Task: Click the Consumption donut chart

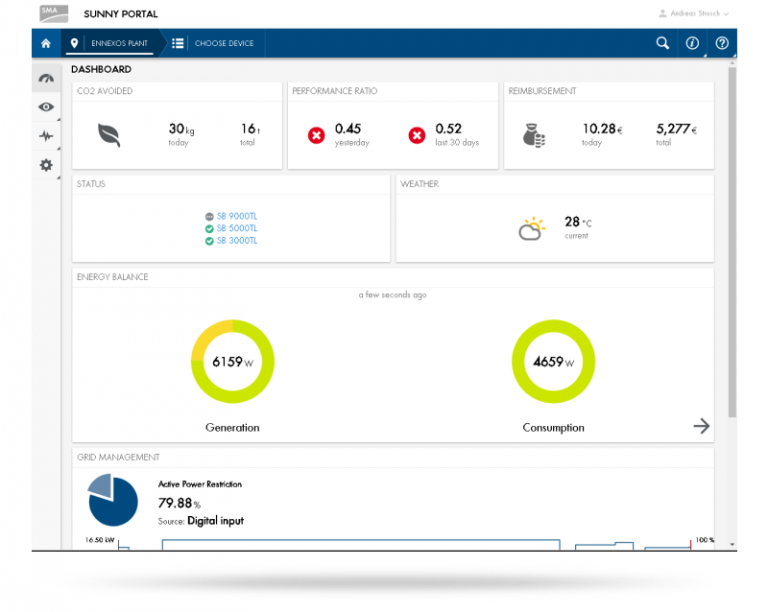Action: tap(553, 361)
